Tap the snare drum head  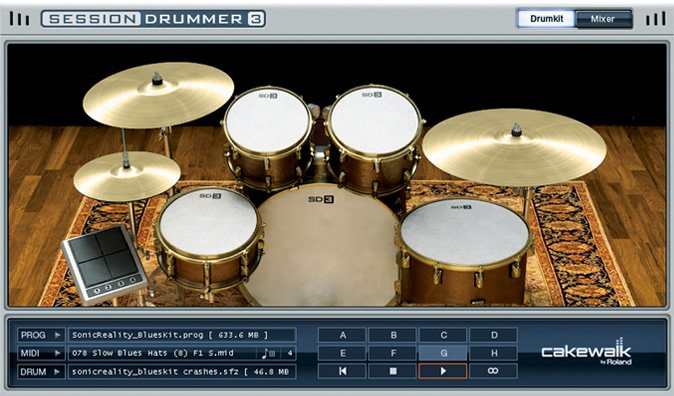[209, 221]
